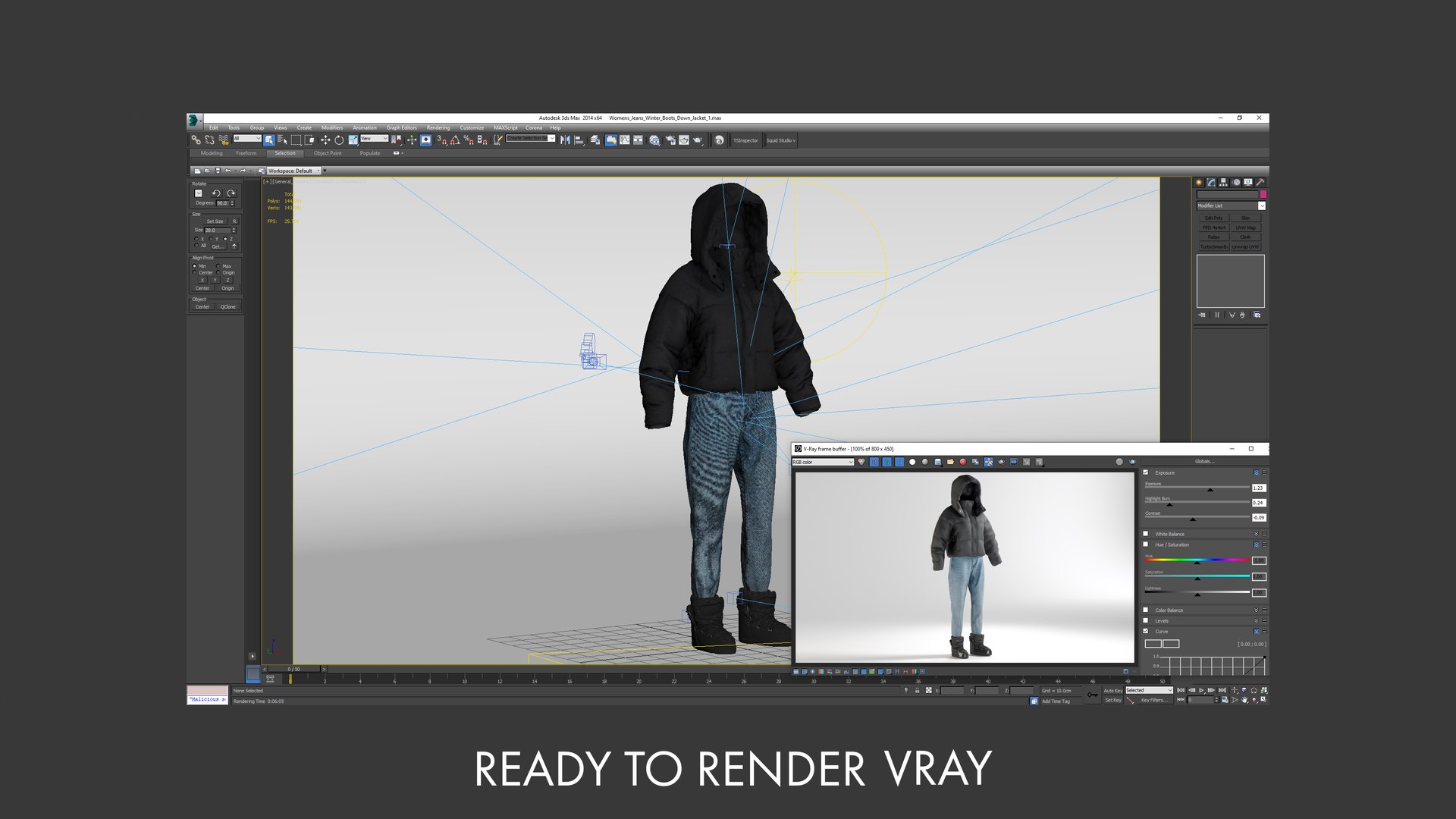Expand the Levels rollout chevron
Screen dimensions: 1456x819
click(1256, 620)
